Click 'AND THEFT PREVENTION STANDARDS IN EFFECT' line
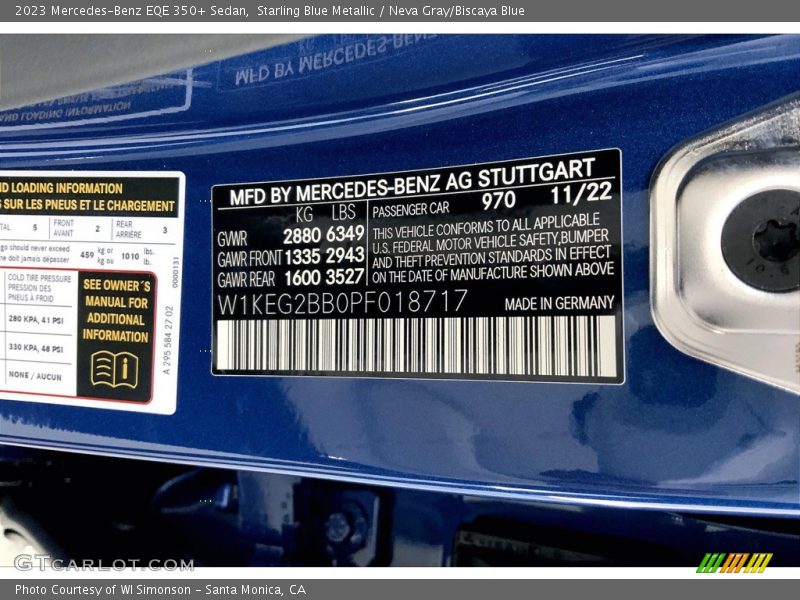800x600 pixels. pos(491,258)
